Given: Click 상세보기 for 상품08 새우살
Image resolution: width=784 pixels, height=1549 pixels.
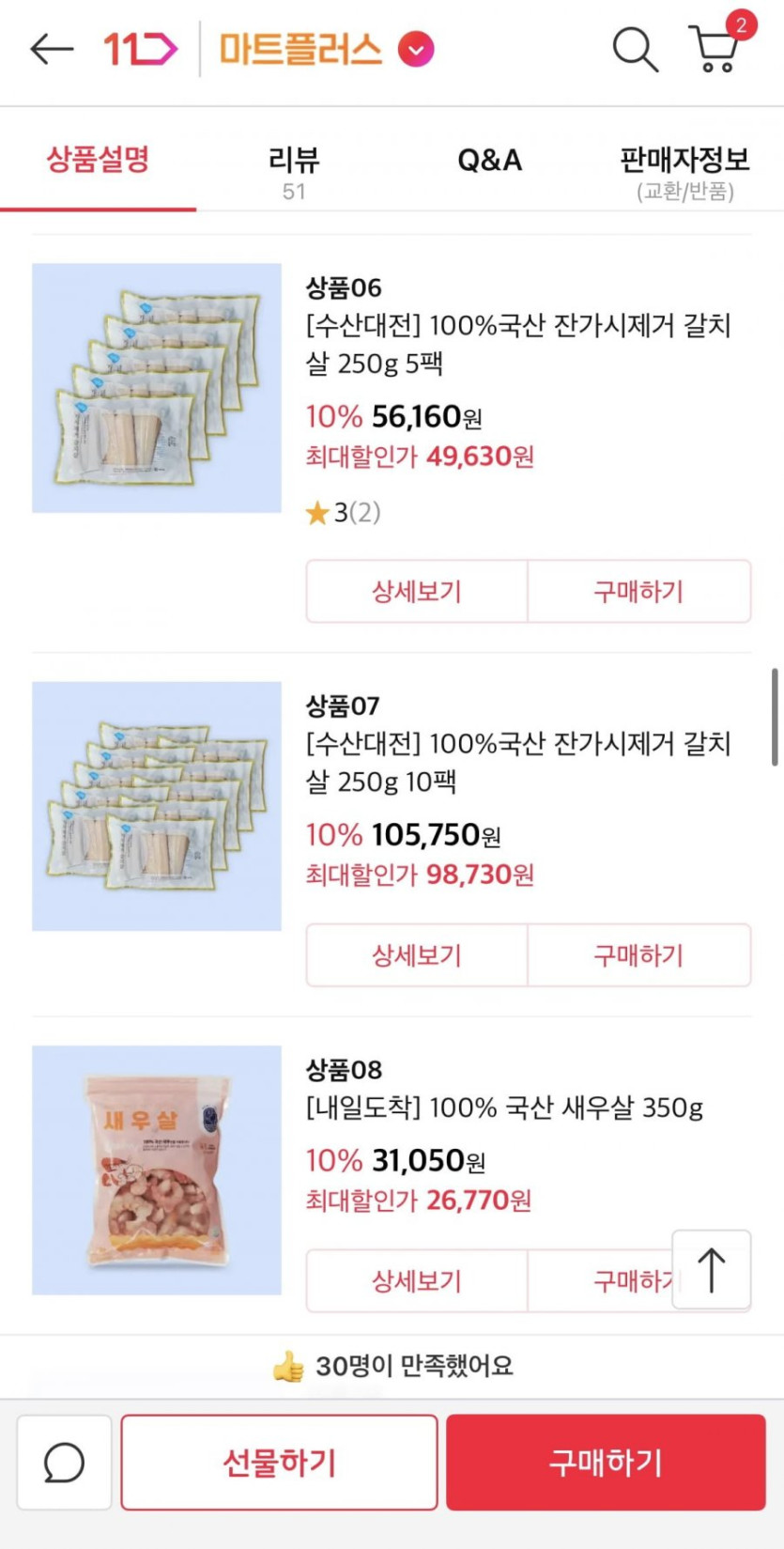Looking at the screenshot, I should [x=417, y=1280].
